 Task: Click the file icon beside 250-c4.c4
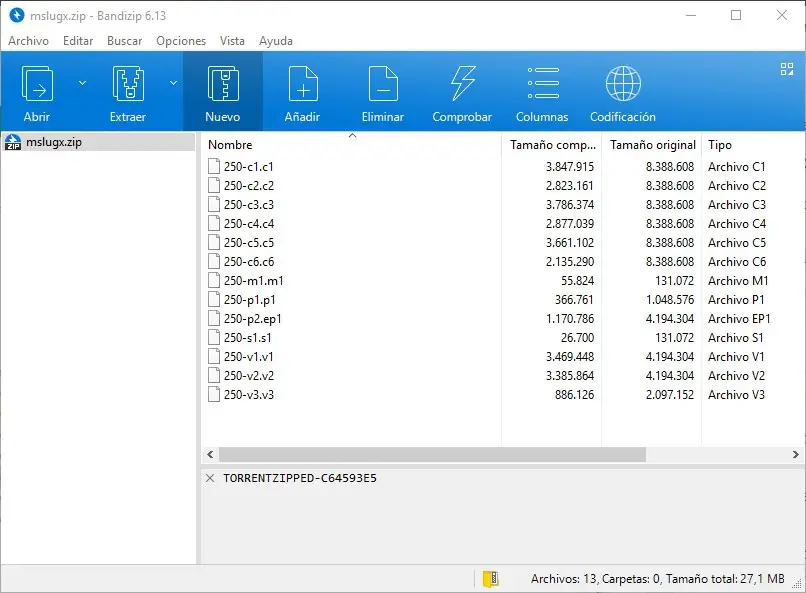click(214, 224)
